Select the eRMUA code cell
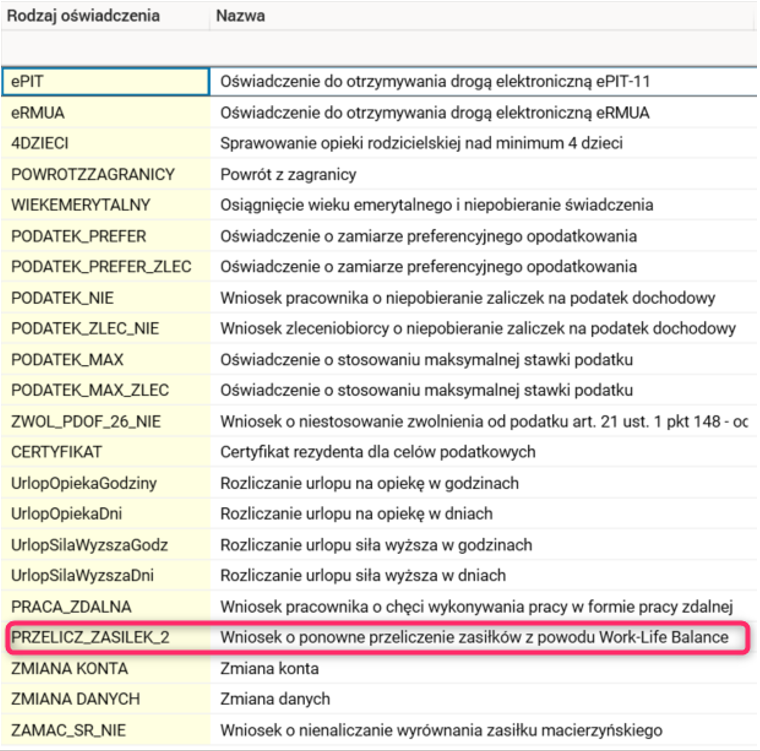This screenshot has height=751, width=760. tap(106, 112)
